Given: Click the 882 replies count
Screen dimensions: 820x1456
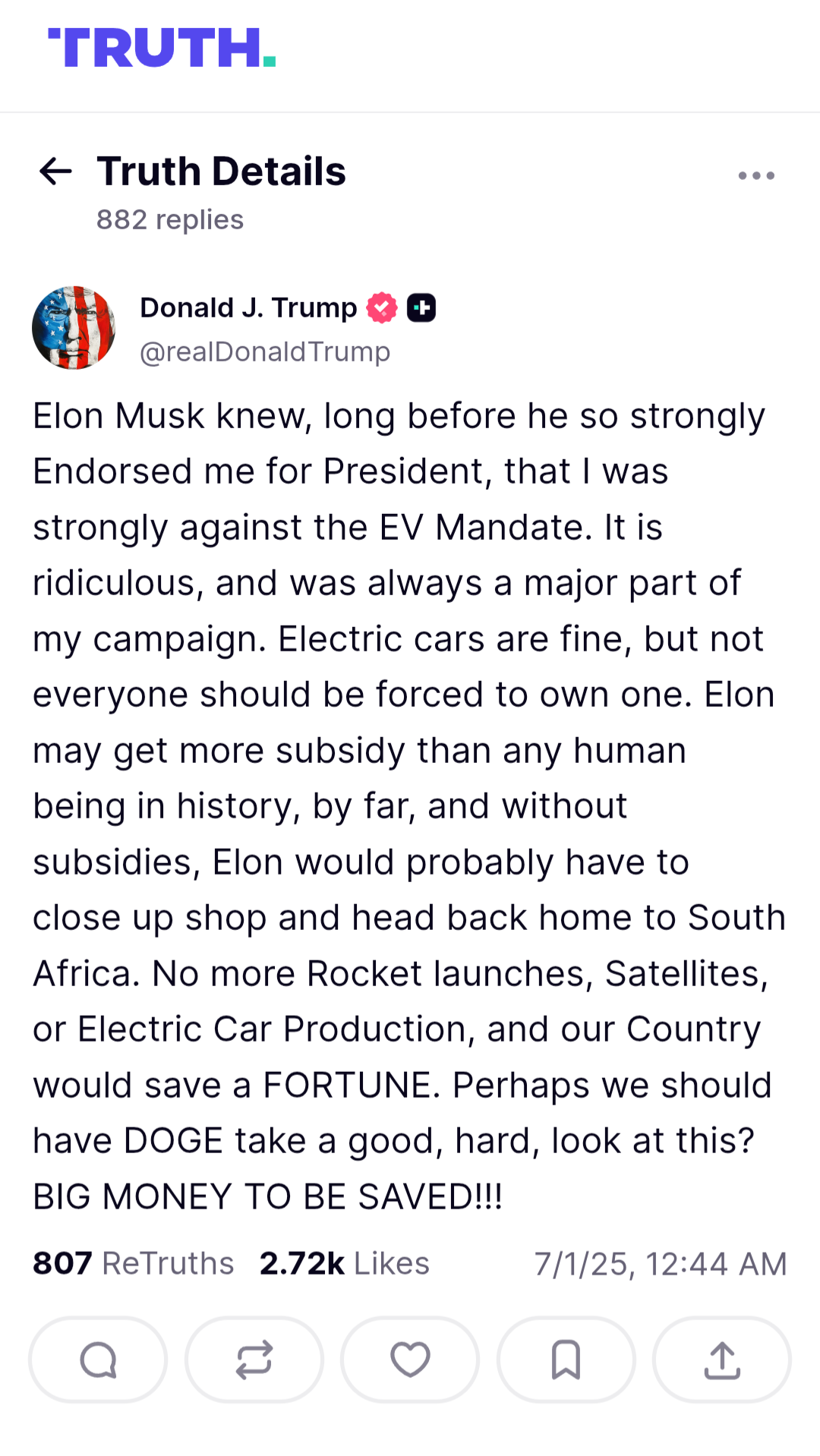Looking at the screenshot, I should 170,220.
